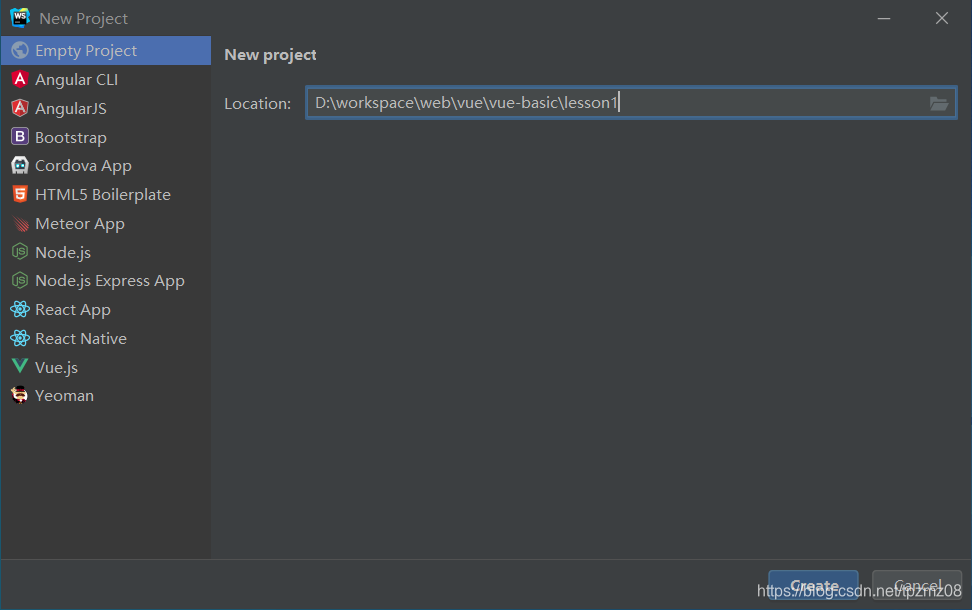Select the Meteor App label
This screenshot has width=972, height=610.
[x=80, y=224]
